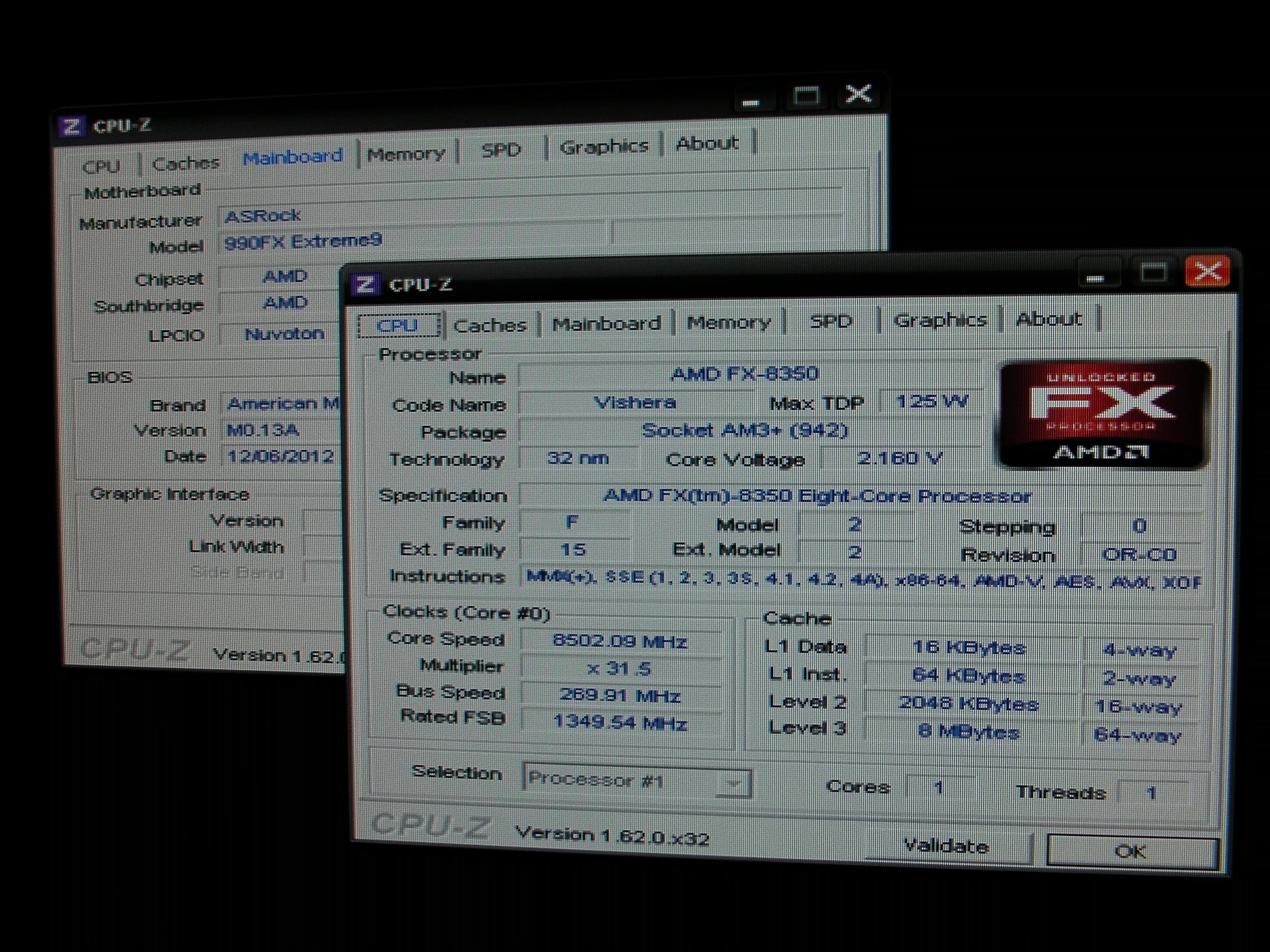Select the CPU tab in front window
The height and width of the screenshot is (952, 1270).
click(398, 325)
